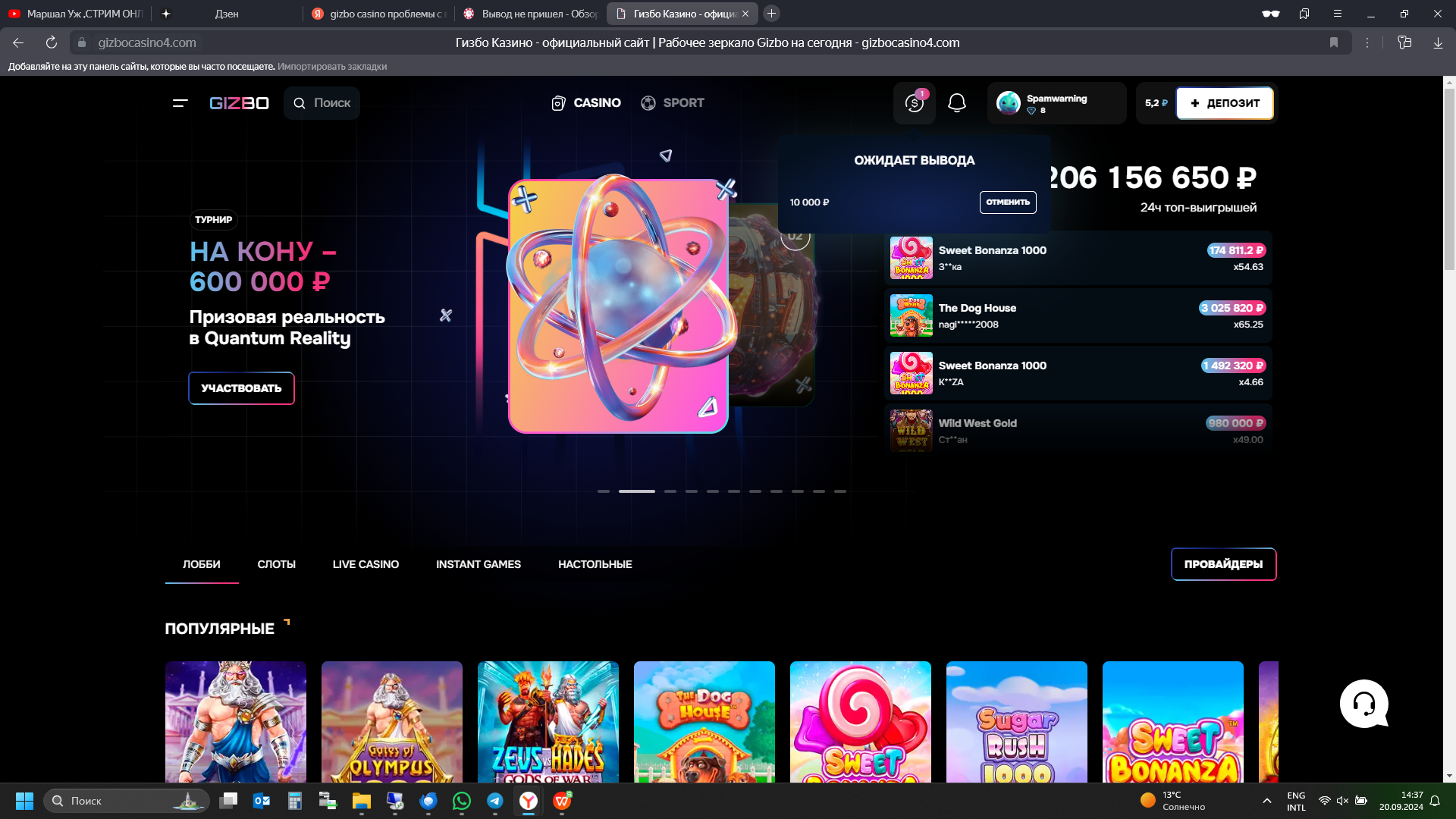This screenshot has height=819, width=1456.
Task: Click Импортировать закладки link
Action: click(332, 67)
